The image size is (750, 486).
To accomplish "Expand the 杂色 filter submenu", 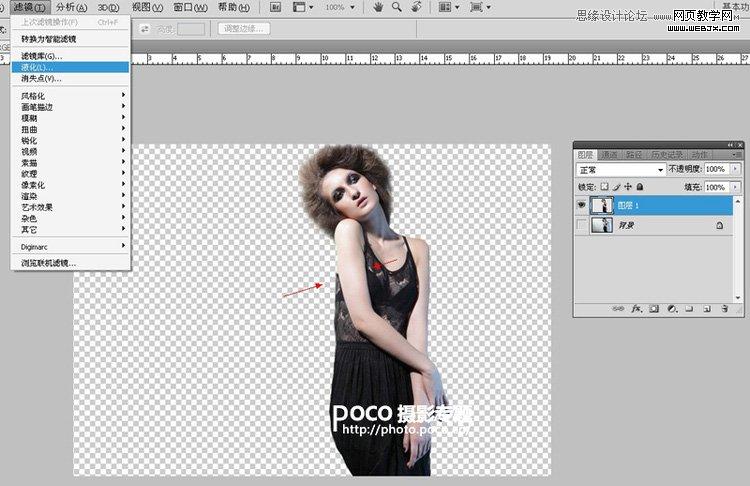I will pyautogui.click(x=71, y=219).
